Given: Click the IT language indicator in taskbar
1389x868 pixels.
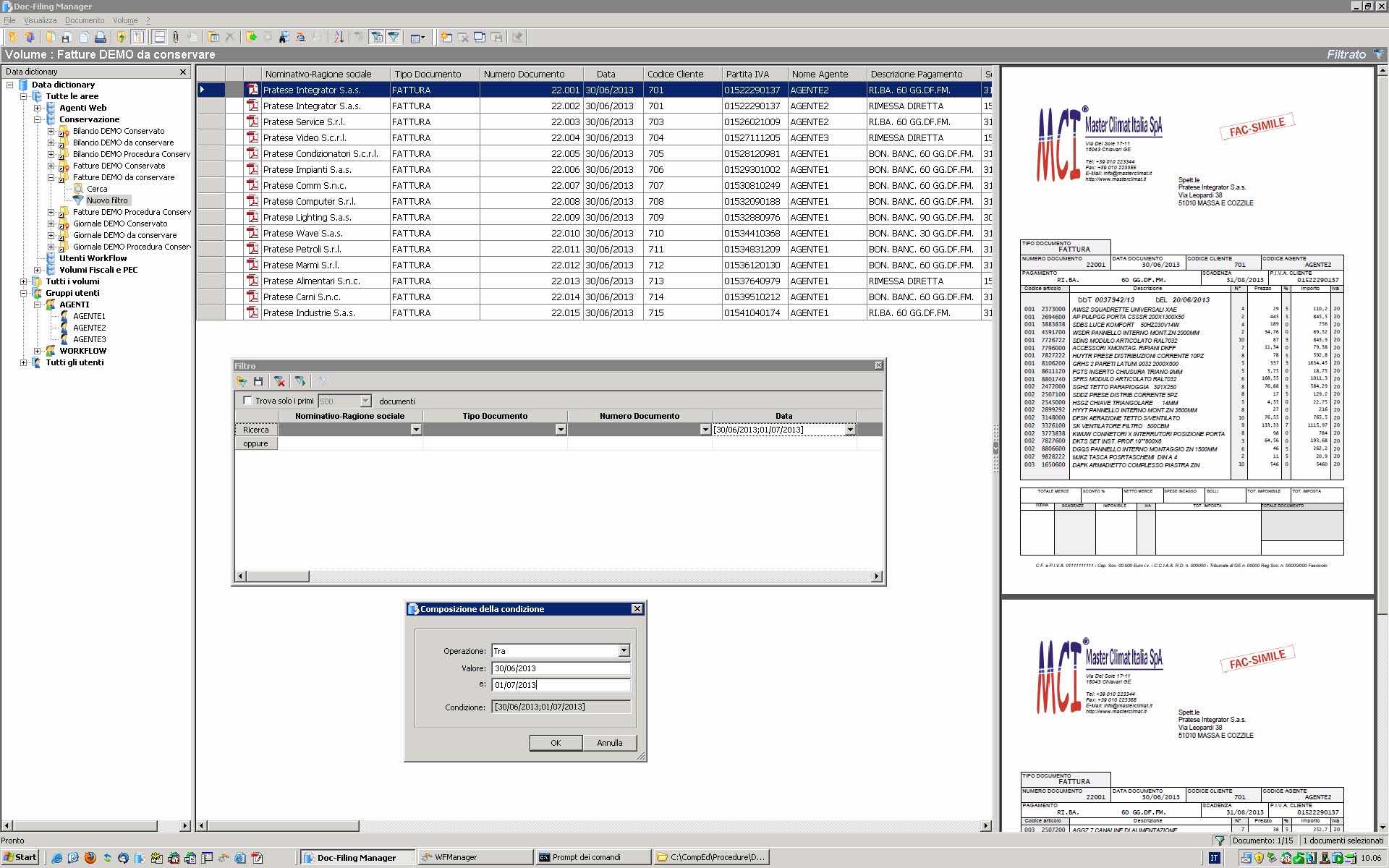Looking at the screenshot, I should (1214, 857).
